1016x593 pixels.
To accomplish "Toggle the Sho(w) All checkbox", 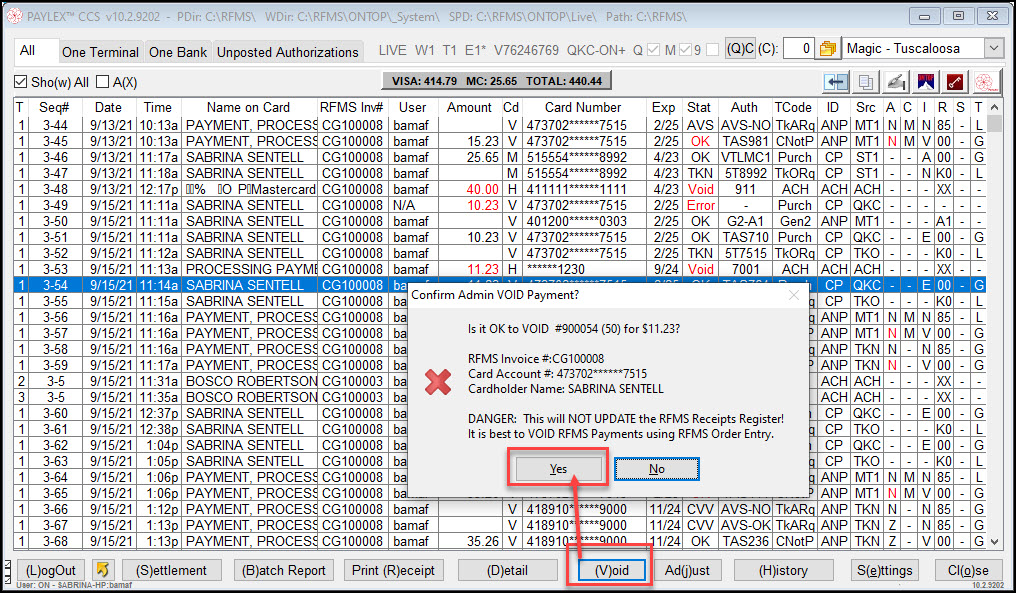I will tap(21, 82).
